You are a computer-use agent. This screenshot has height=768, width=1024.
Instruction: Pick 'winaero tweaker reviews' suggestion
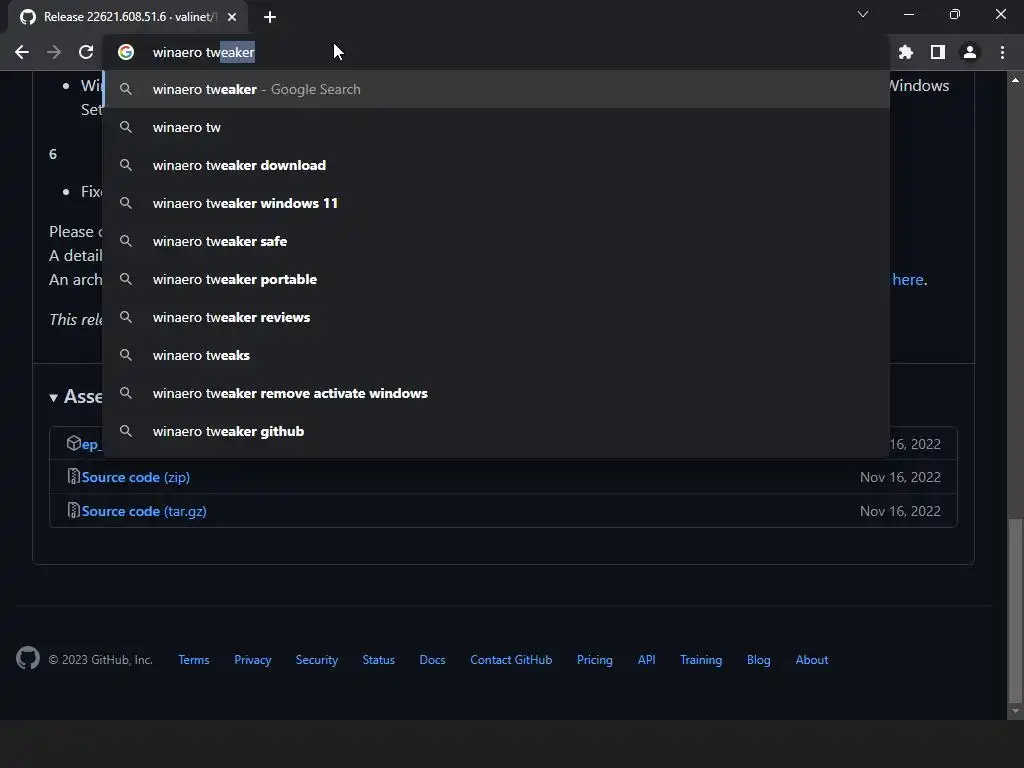click(496, 317)
